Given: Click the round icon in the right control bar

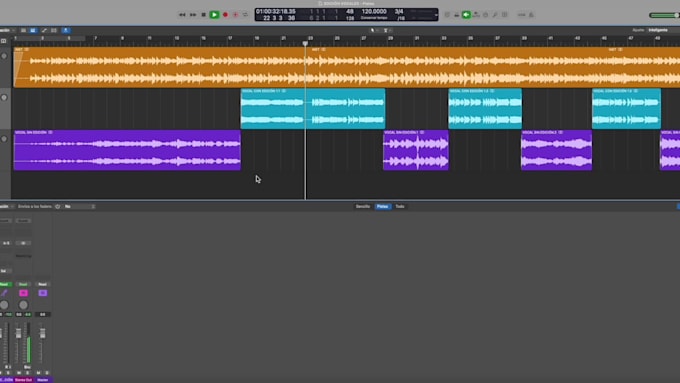Looking at the screenshot, I should coord(486,15).
